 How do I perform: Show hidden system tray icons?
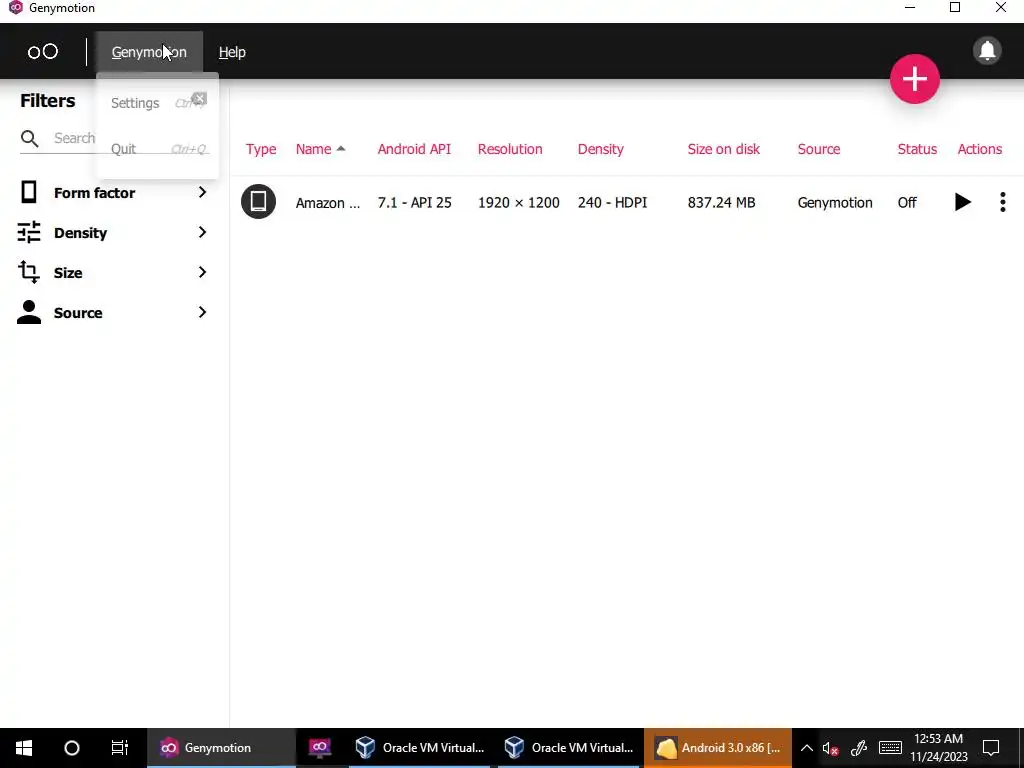(x=807, y=748)
